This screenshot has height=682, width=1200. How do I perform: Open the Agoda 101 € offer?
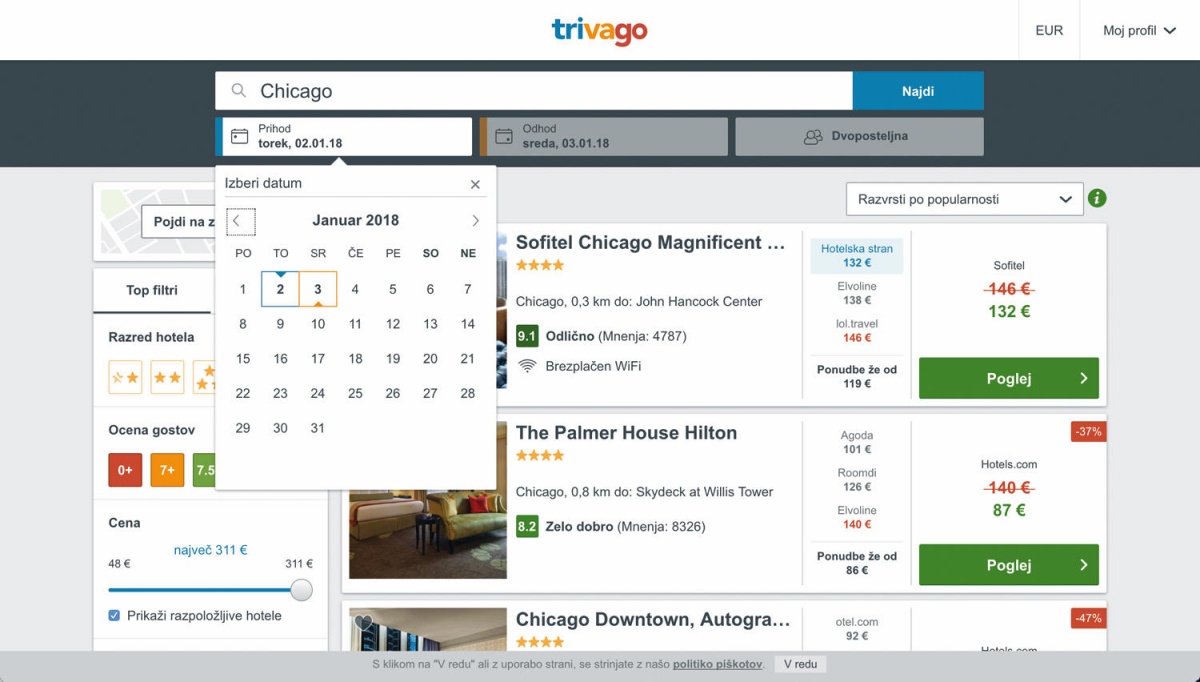point(857,443)
